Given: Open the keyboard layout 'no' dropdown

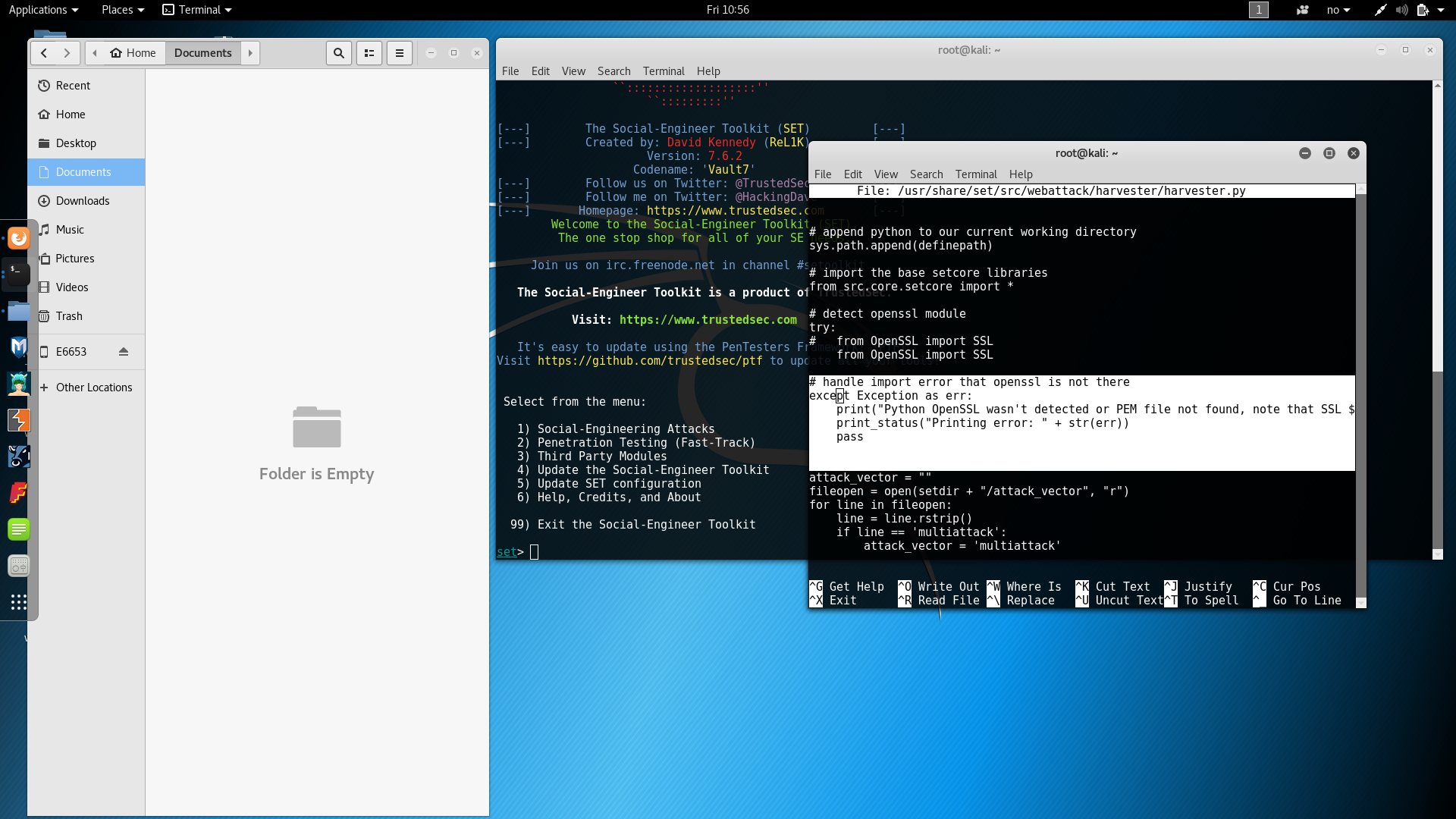Looking at the screenshot, I should coord(1338,10).
